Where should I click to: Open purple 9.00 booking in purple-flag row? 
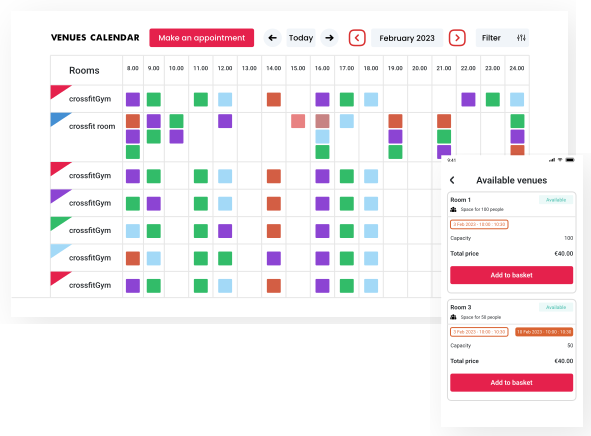click(x=154, y=203)
